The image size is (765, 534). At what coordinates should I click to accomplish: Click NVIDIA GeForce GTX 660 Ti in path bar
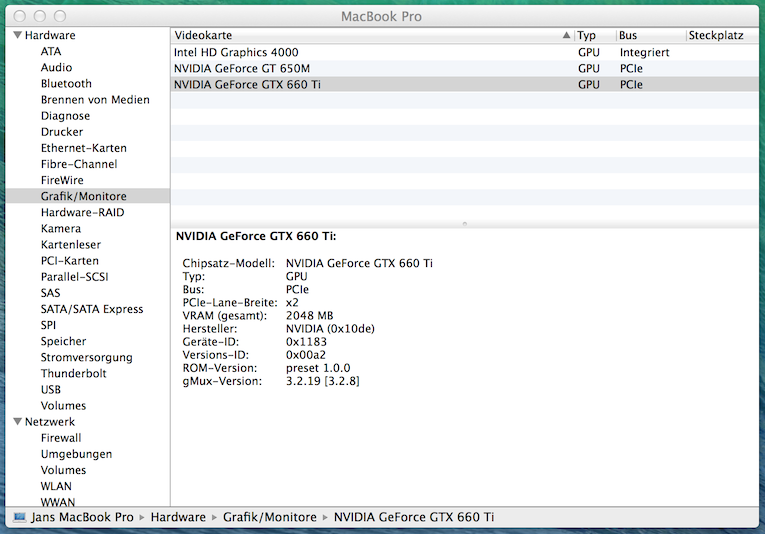coord(414,517)
